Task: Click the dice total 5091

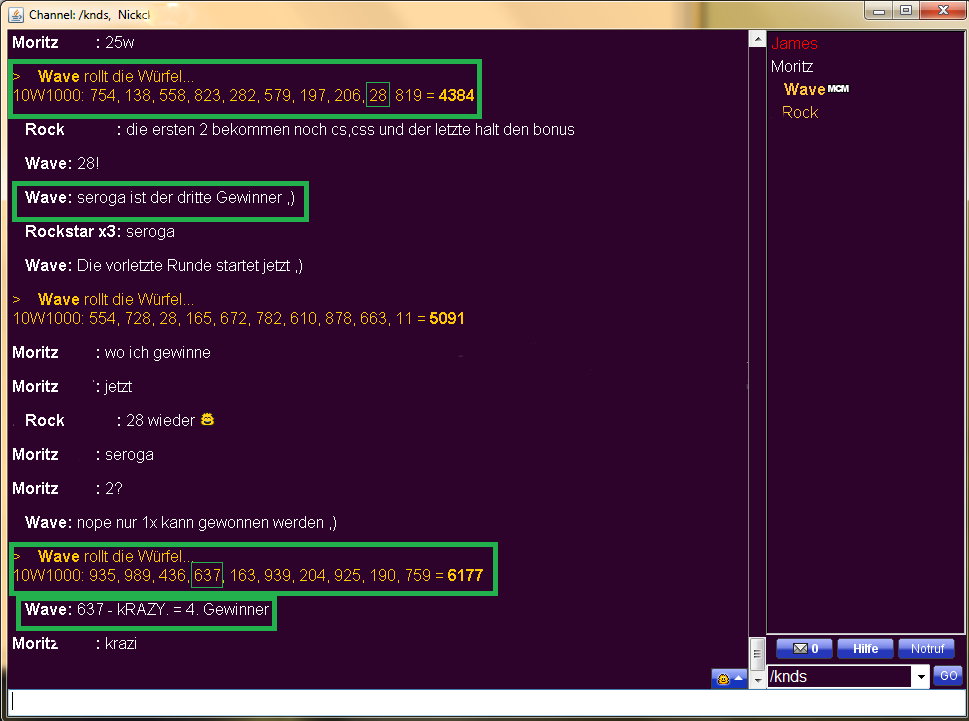Action: click(x=447, y=318)
